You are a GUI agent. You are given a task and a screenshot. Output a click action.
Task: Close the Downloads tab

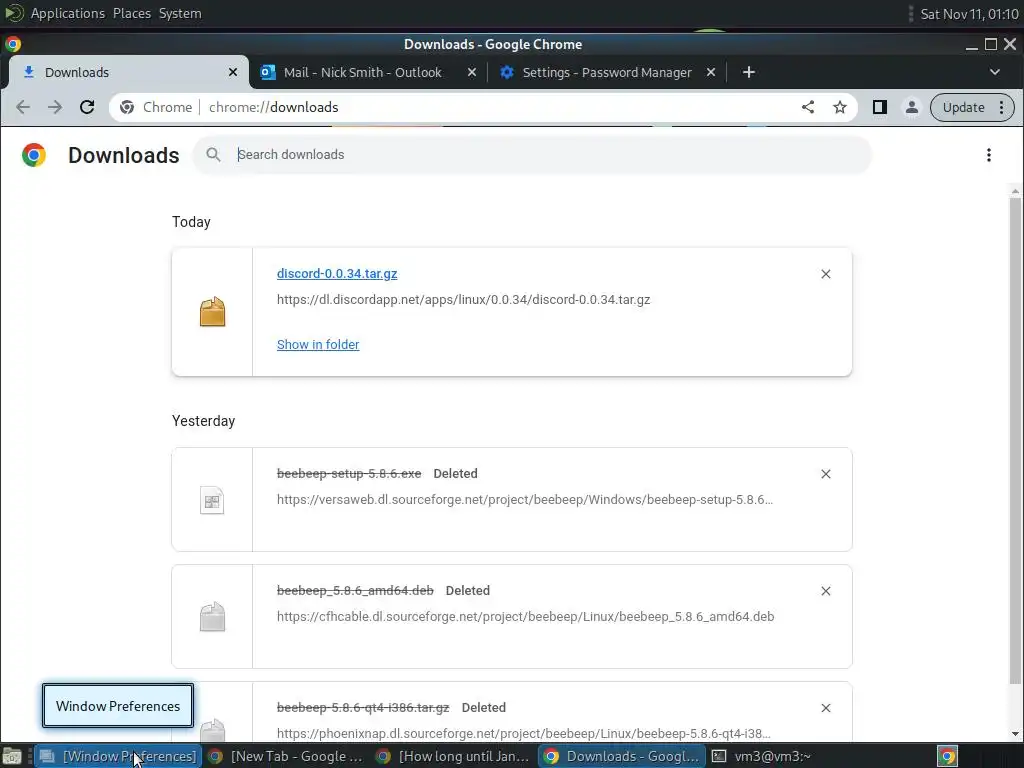click(x=232, y=72)
